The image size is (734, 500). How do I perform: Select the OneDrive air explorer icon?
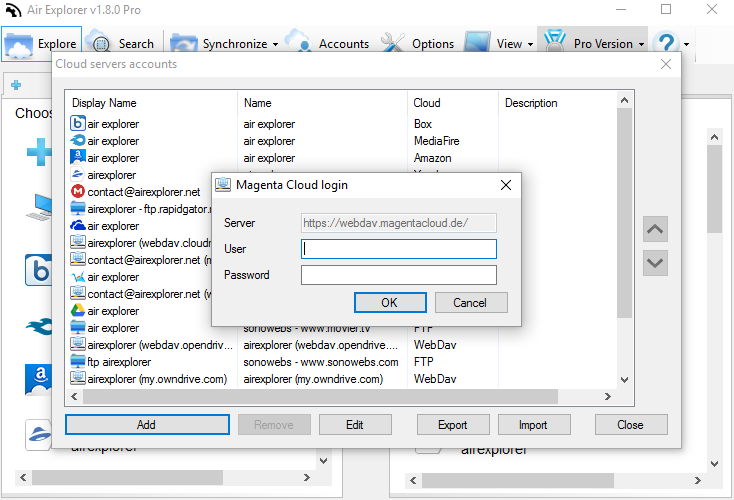(78, 226)
